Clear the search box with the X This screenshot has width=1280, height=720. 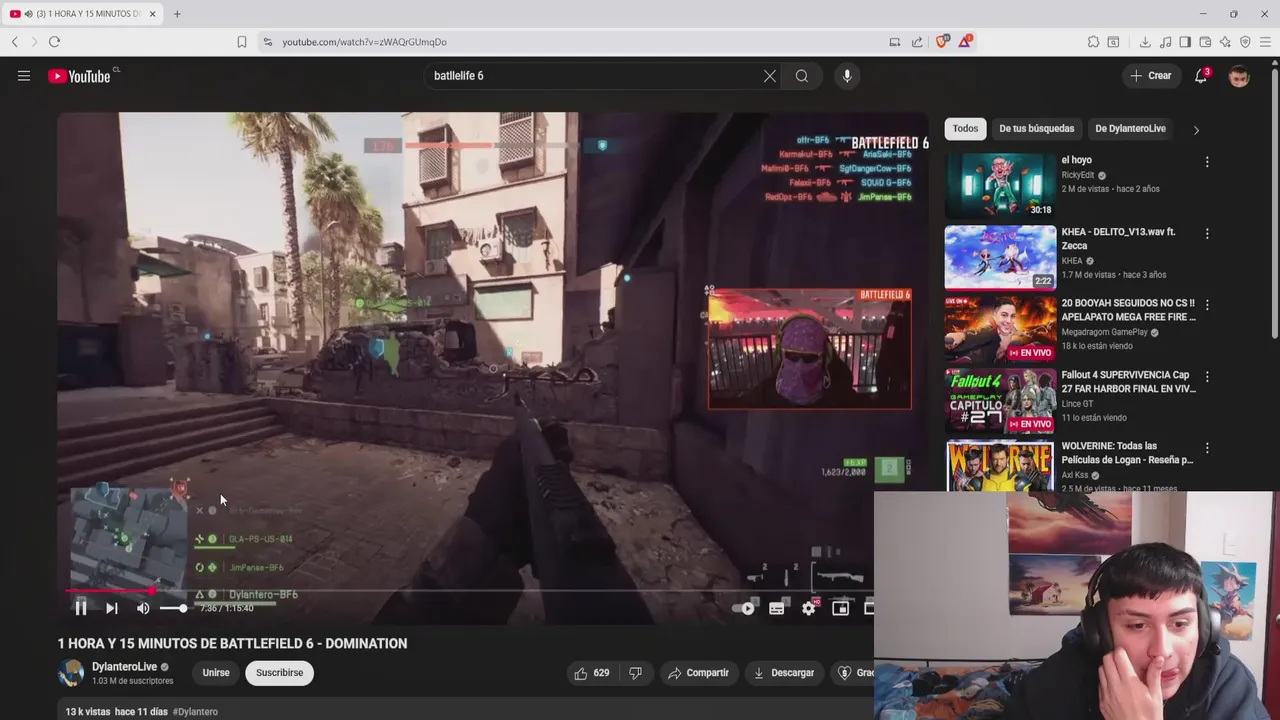click(x=770, y=76)
